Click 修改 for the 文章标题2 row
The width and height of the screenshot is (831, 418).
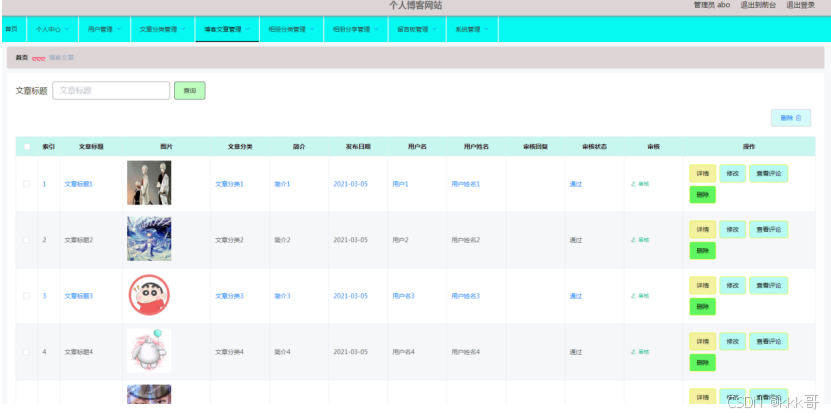pos(732,229)
